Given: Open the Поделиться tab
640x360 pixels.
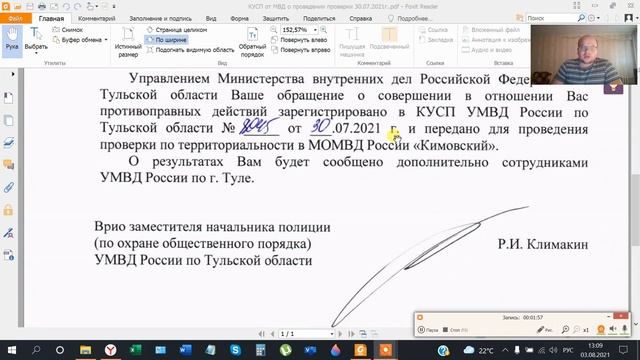Looking at the screenshot, I should tap(319, 18).
